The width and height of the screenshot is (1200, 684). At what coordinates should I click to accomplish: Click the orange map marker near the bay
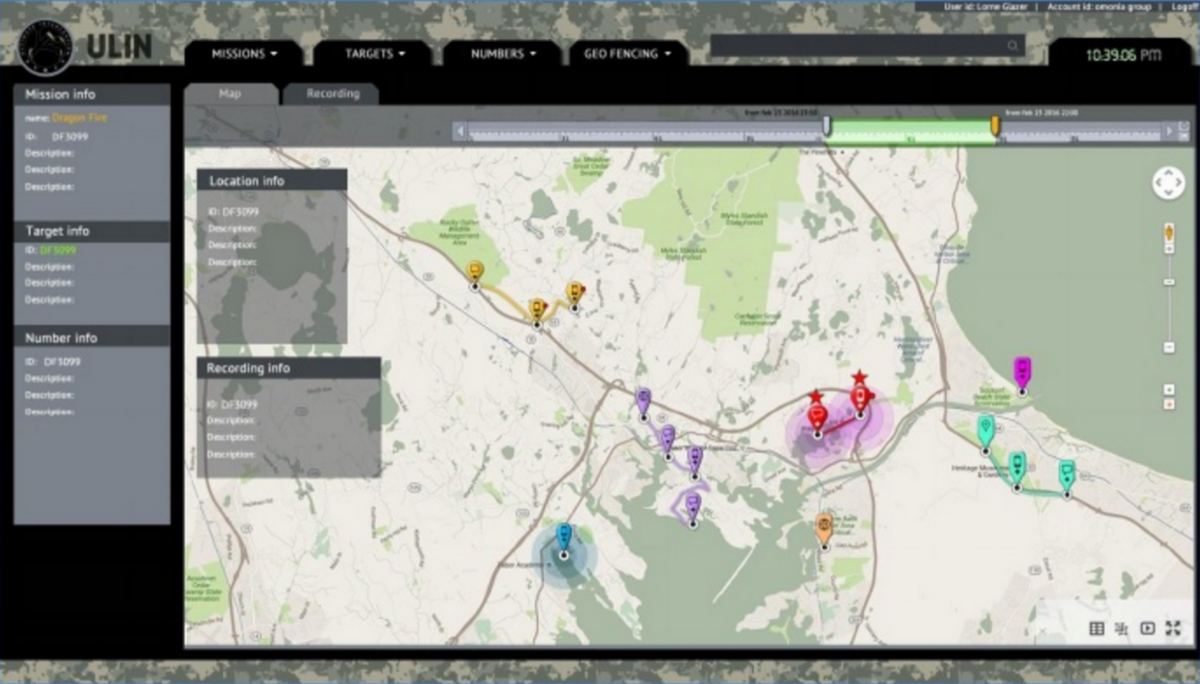point(824,527)
